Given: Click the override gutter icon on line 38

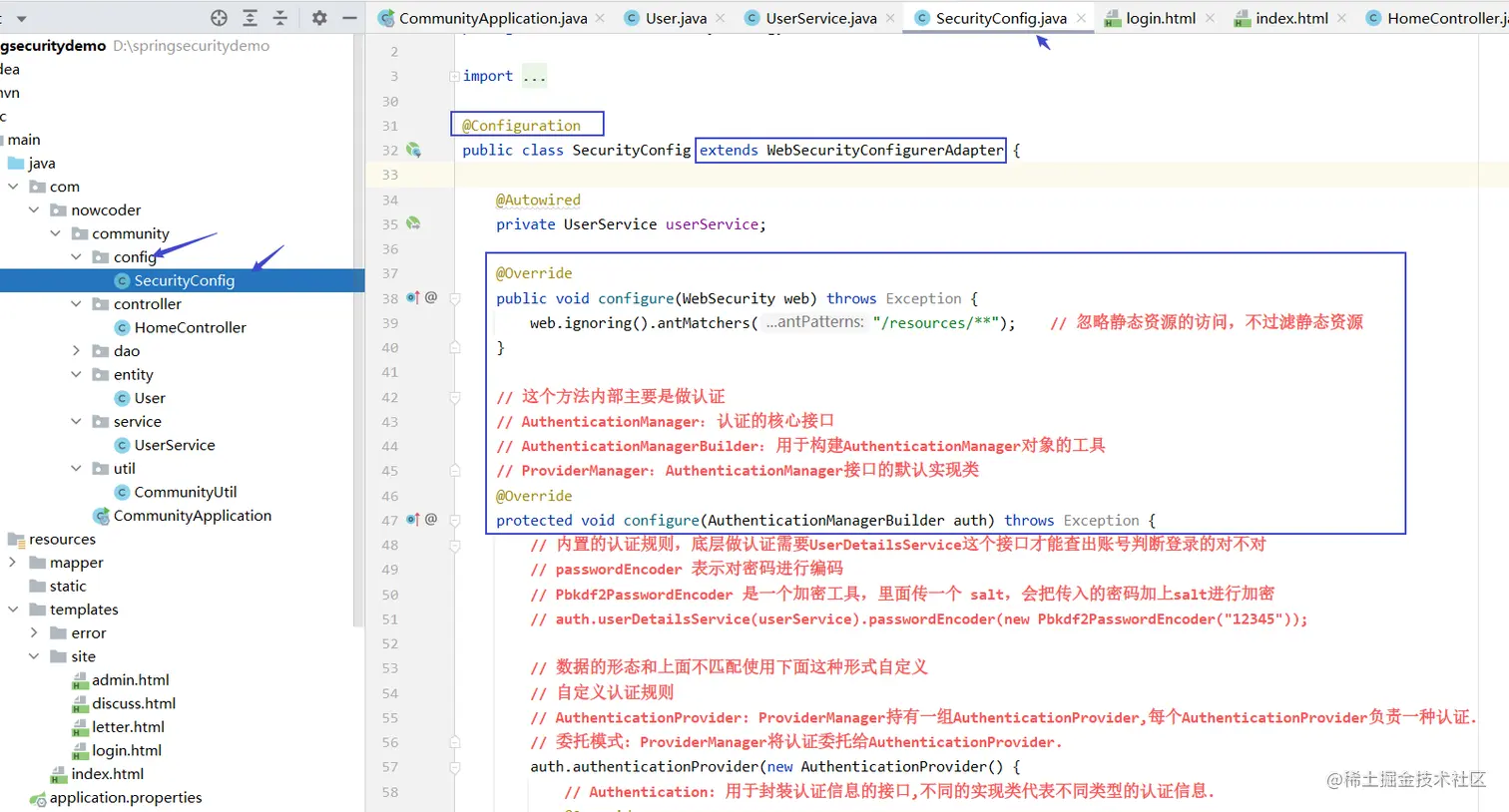Looking at the screenshot, I should [413, 297].
